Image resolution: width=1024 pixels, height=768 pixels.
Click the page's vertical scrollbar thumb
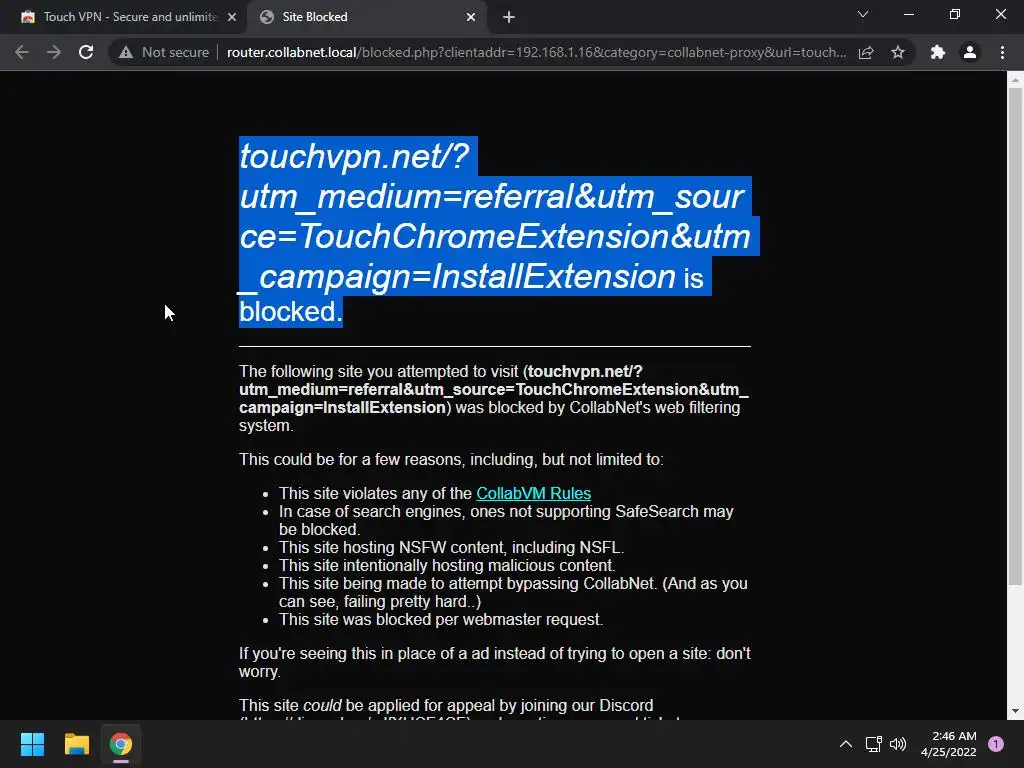(1015, 336)
